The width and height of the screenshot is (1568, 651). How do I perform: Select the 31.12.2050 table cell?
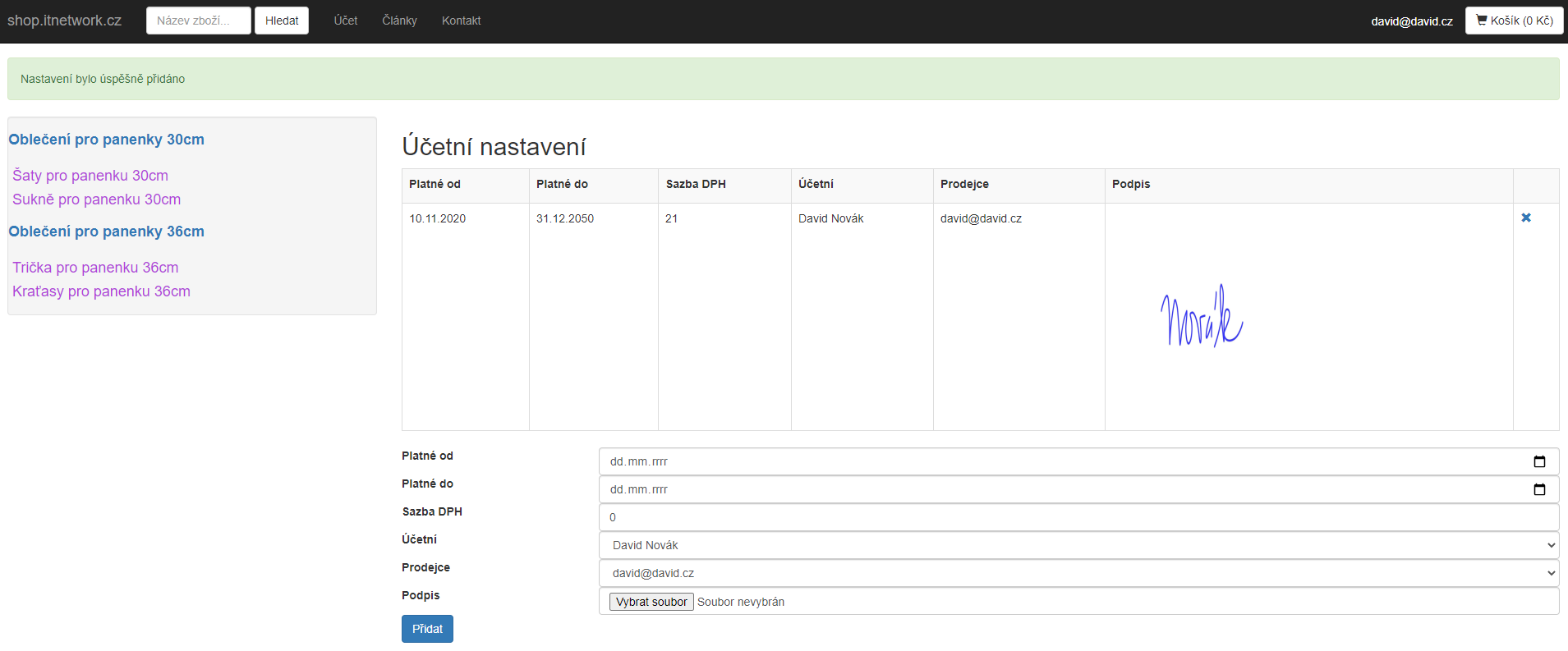click(594, 317)
